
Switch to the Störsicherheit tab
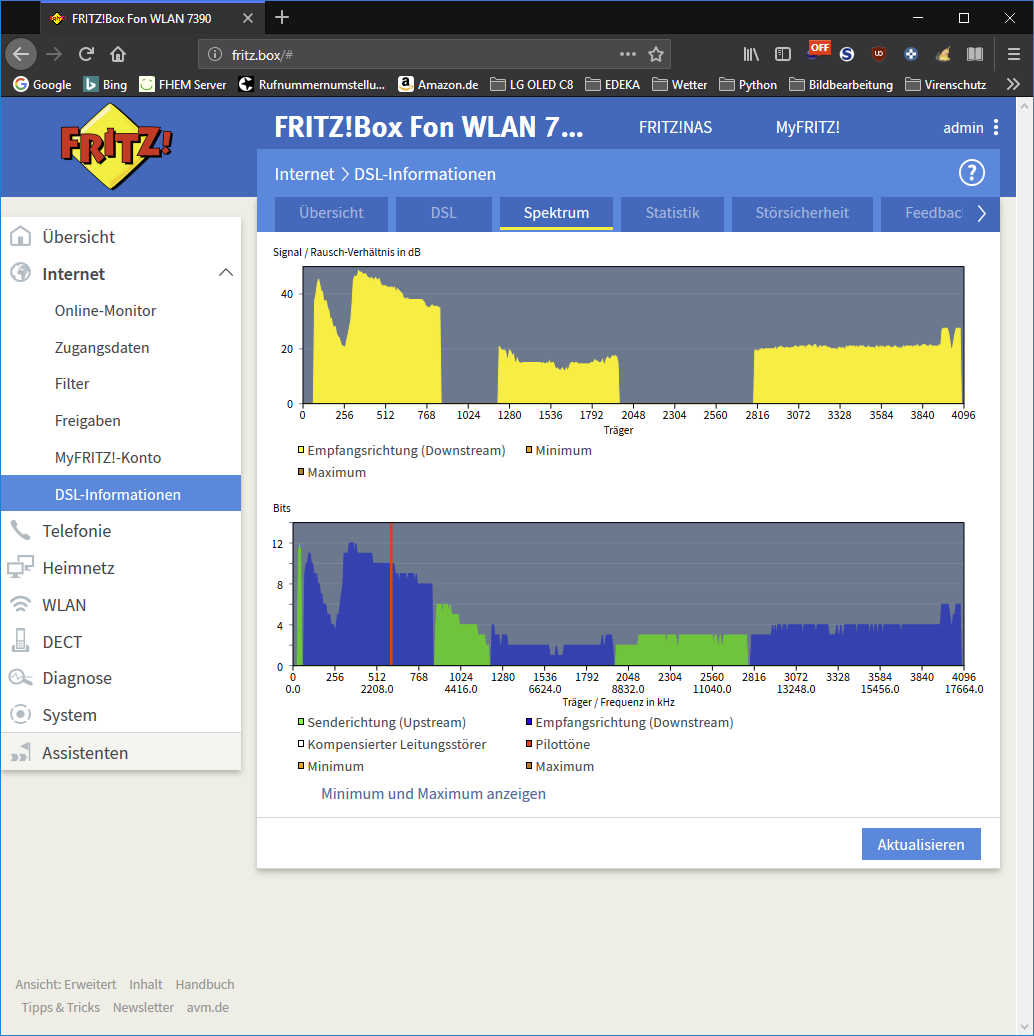pos(802,213)
